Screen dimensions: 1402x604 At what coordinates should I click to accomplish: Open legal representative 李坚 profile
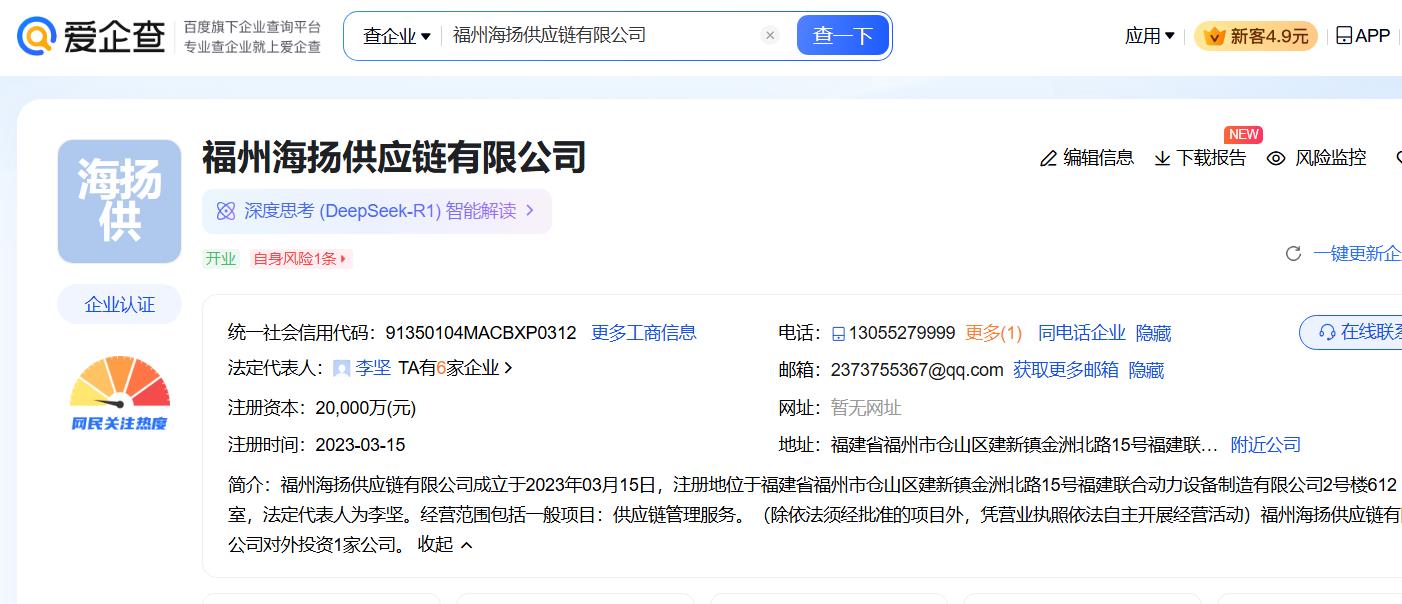coord(372,368)
